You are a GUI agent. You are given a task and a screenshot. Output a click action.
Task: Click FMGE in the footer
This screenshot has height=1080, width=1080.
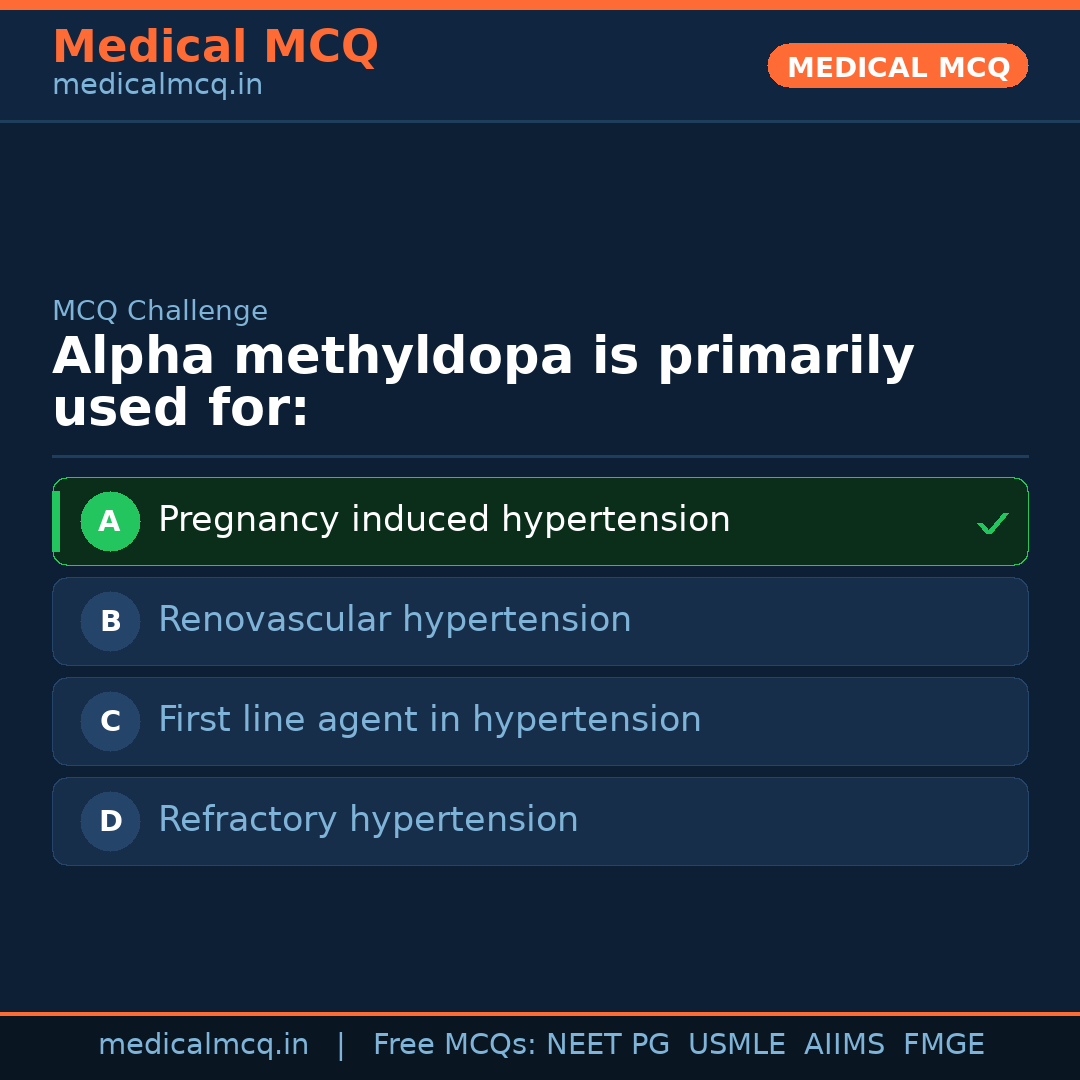pyautogui.click(x=944, y=1045)
